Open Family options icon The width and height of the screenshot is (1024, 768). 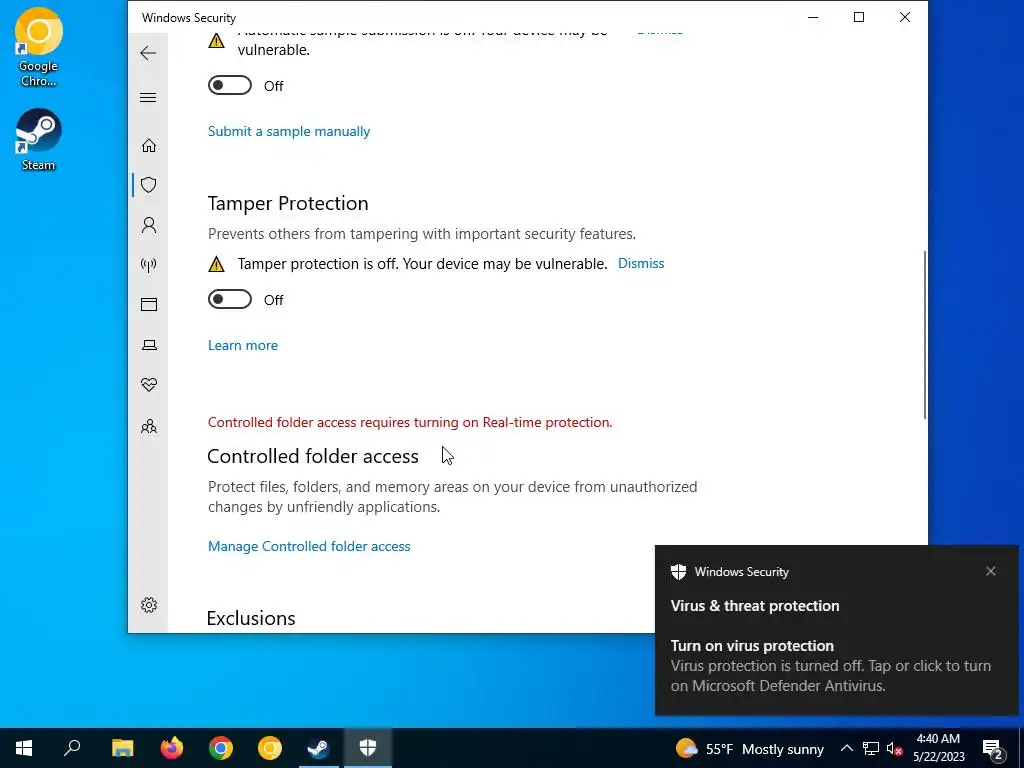point(149,426)
